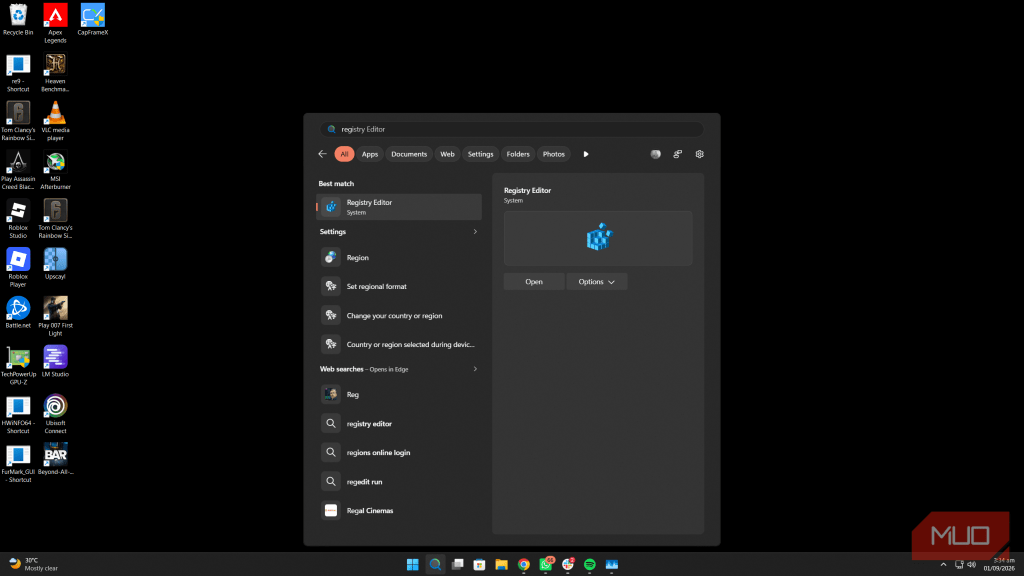Select Upscayl desktop icon
The image size is (1024, 576).
click(x=55, y=264)
